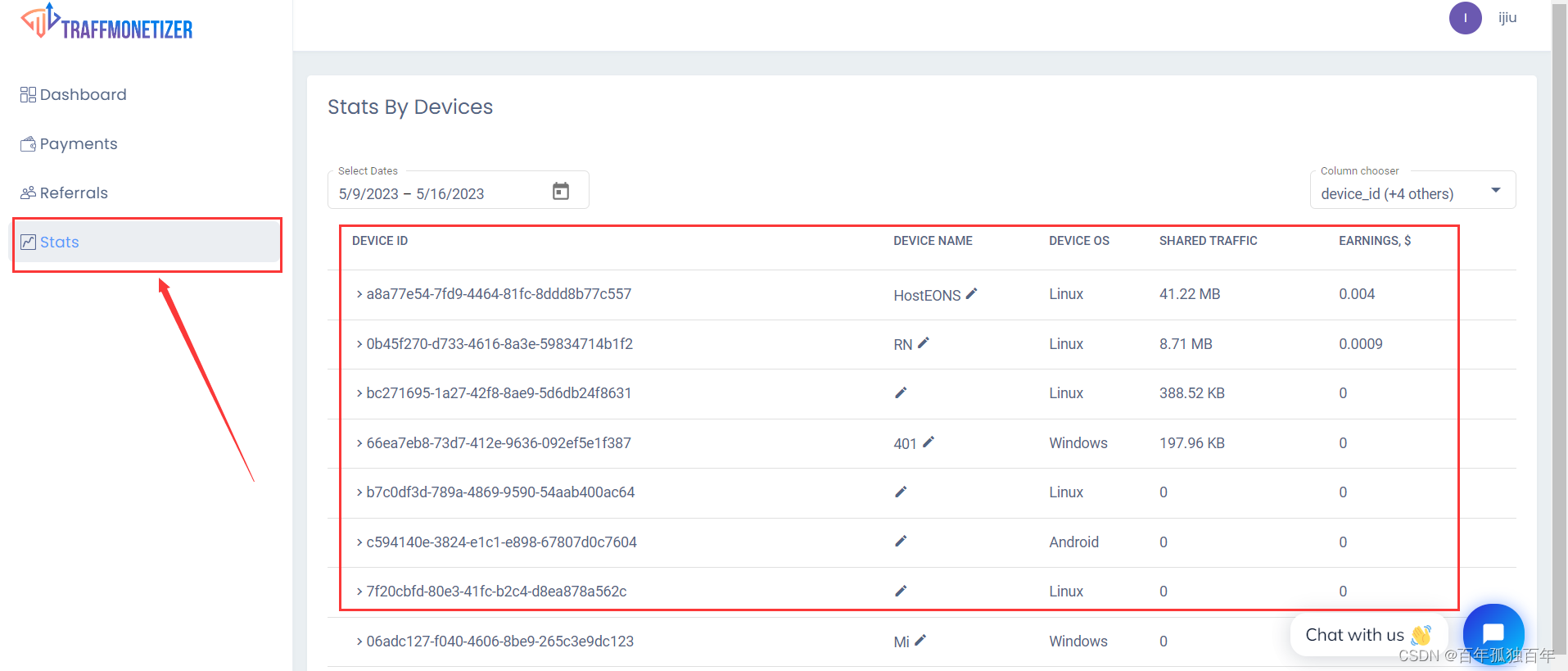Click the Android OS cell
The height and width of the screenshot is (671, 1568).
(1074, 542)
